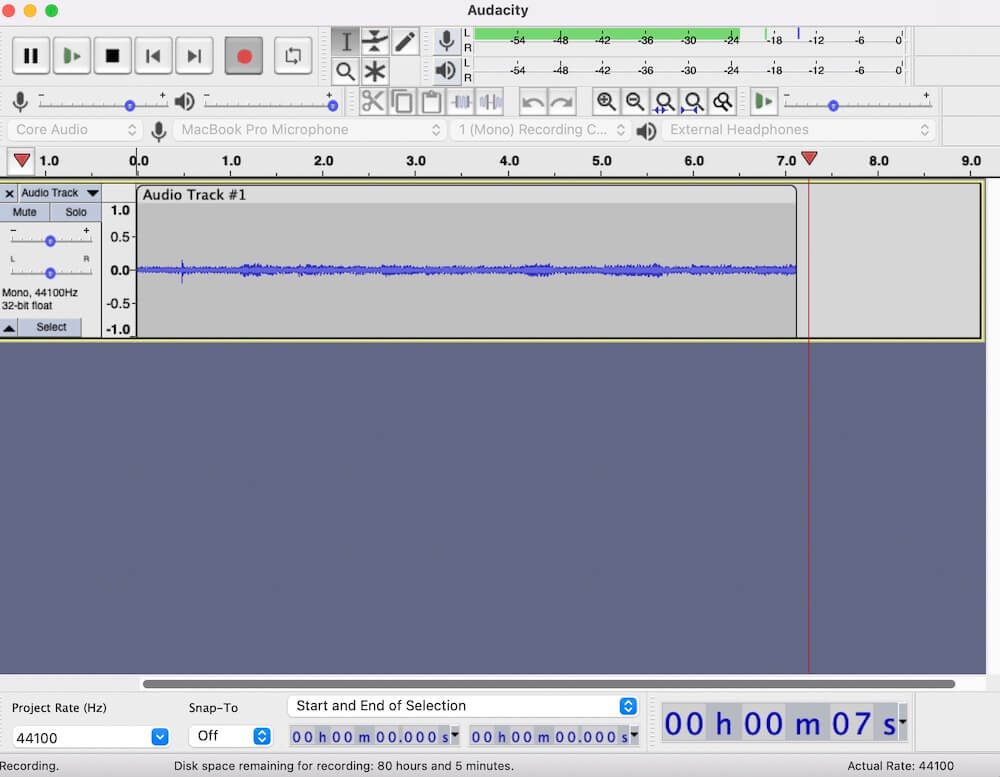Click the Paste clipboard icon
This screenshot has height=777, width=1000.
pyautogui.click(x=431, y=101)
